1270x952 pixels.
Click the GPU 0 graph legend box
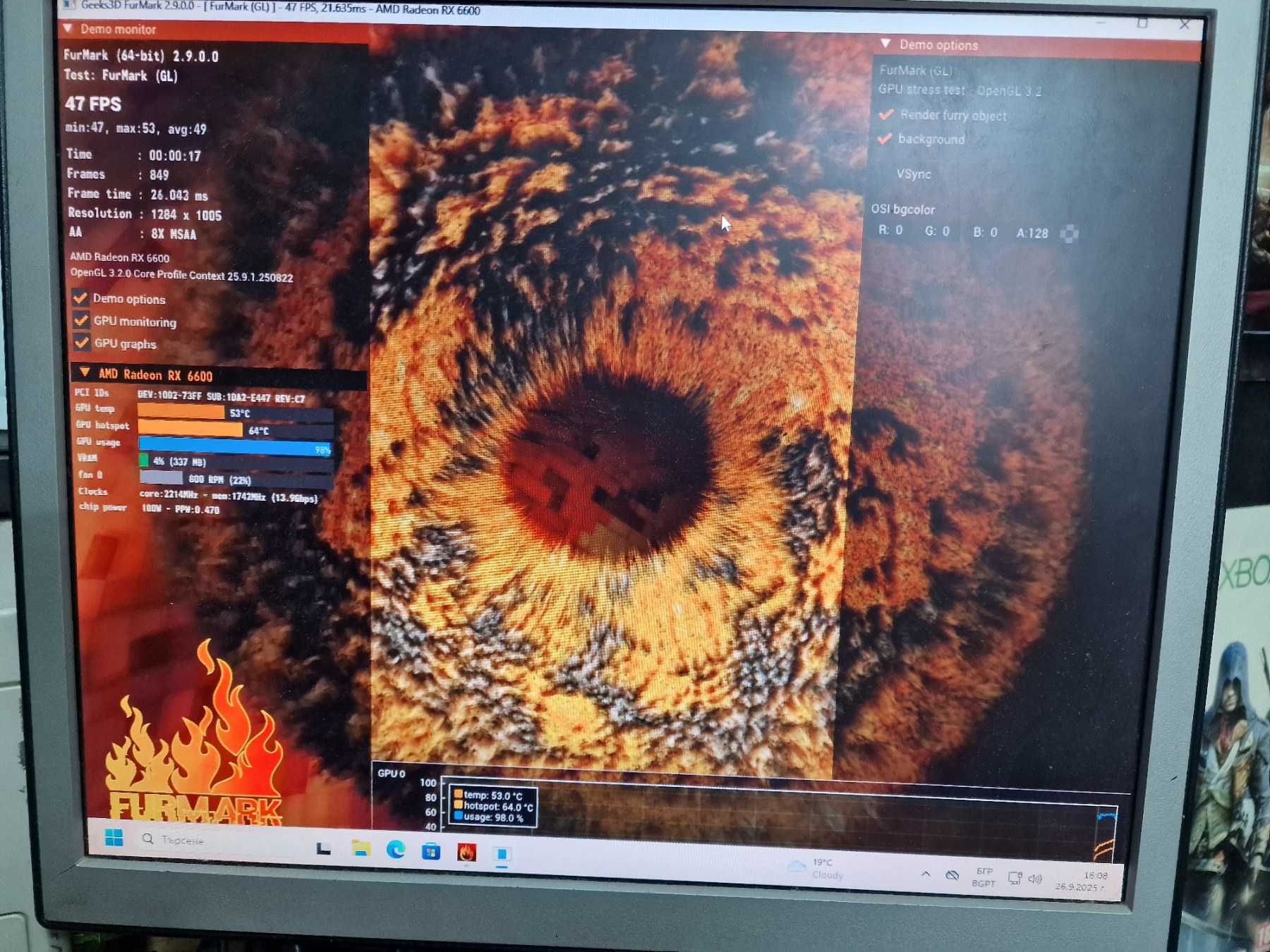pos(492,806)
